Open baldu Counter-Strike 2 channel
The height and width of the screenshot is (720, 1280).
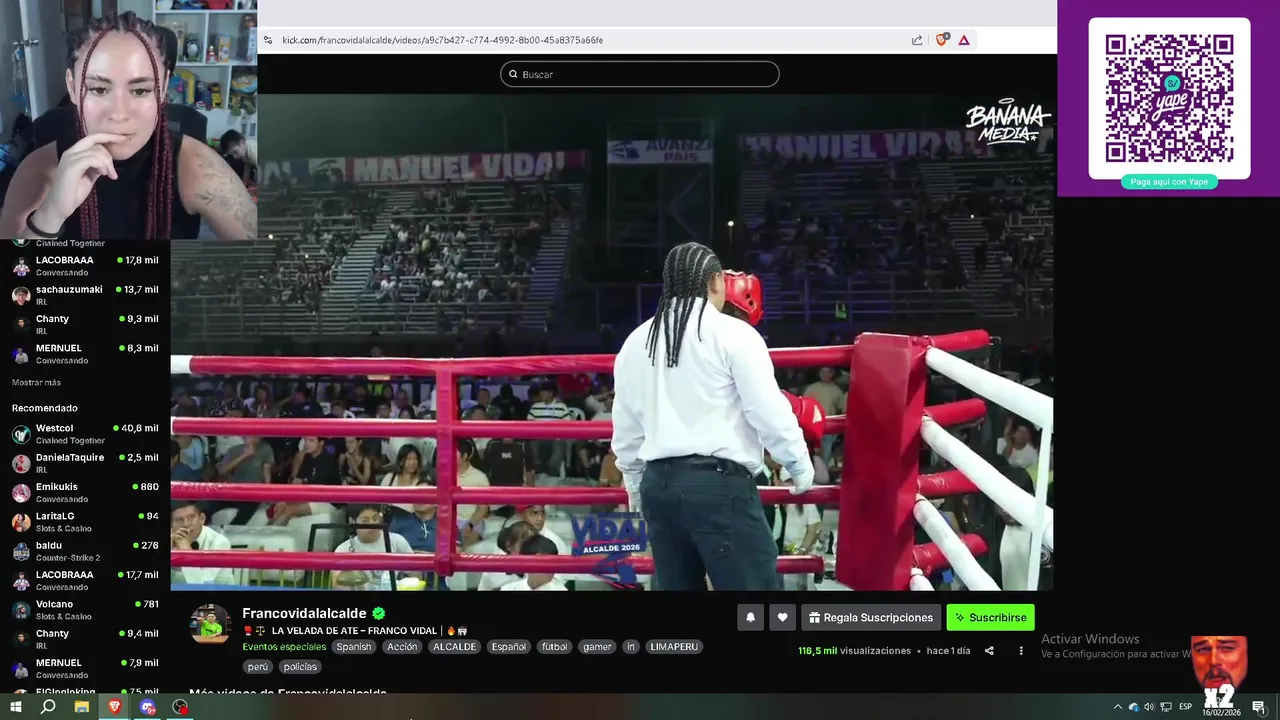pyautogui.click(x=85, y=551)
